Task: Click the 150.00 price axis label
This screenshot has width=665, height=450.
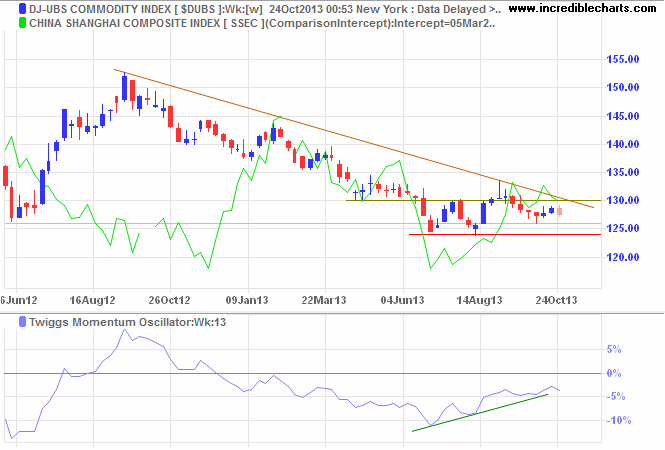Action: (623, 87)
